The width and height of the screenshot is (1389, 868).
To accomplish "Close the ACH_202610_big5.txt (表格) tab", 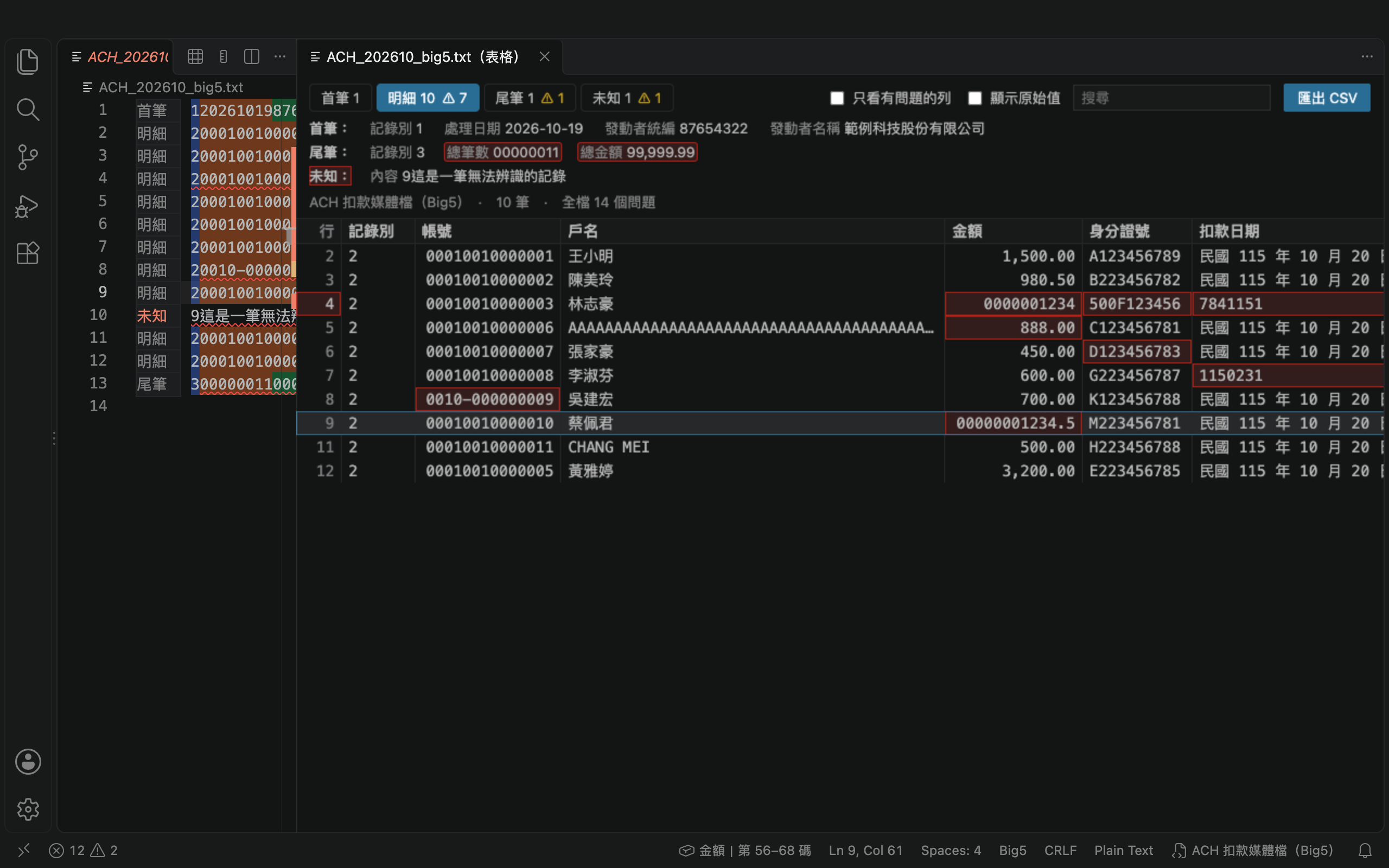I will 545,56.
